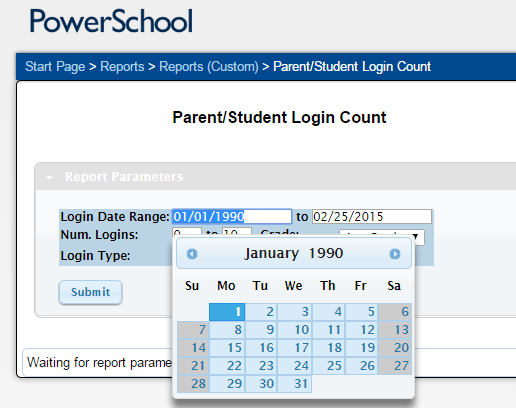
Task: Pick January 11 in the datepicker
Action: click(328, 330)
